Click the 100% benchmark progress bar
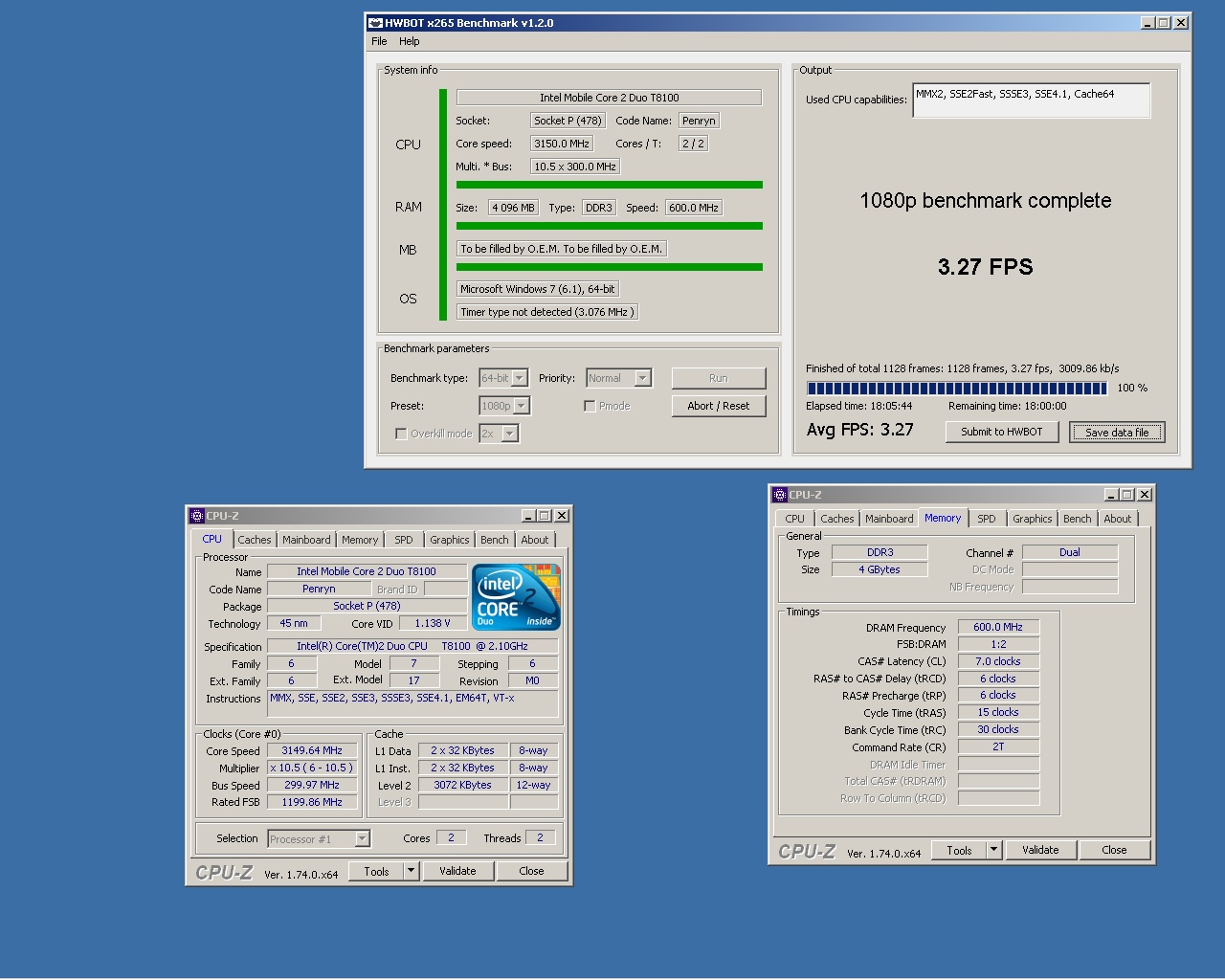Viewport: 1225px width, 980px height. (957, 388)
